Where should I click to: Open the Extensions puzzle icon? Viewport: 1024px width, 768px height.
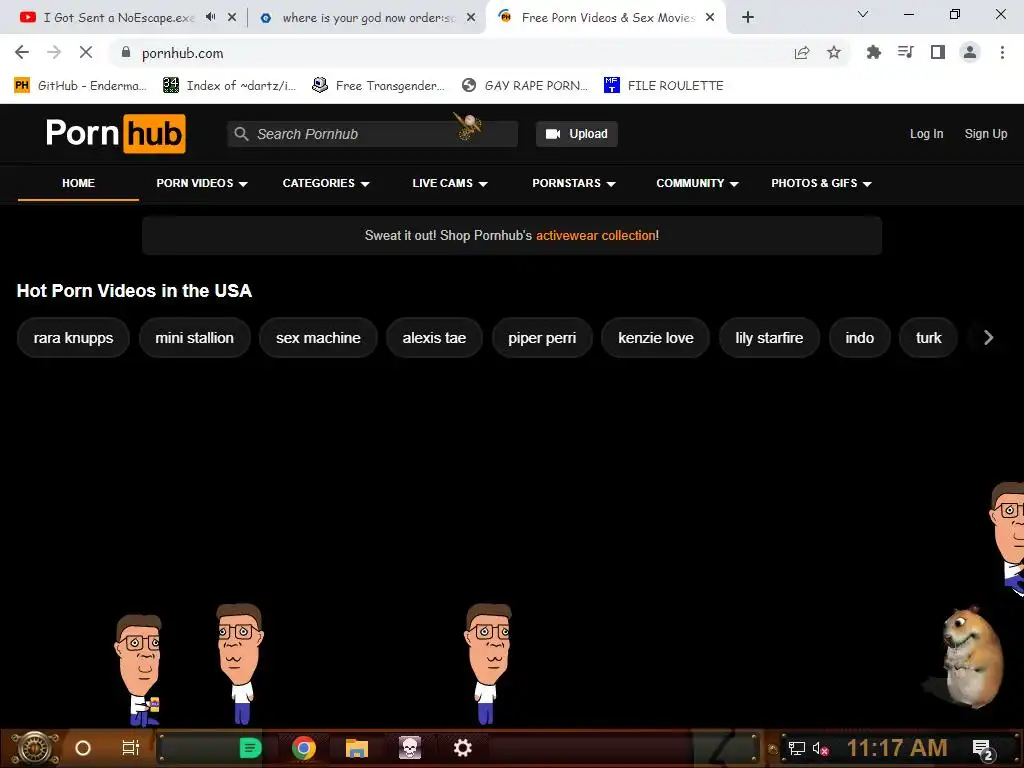(873, 52)
